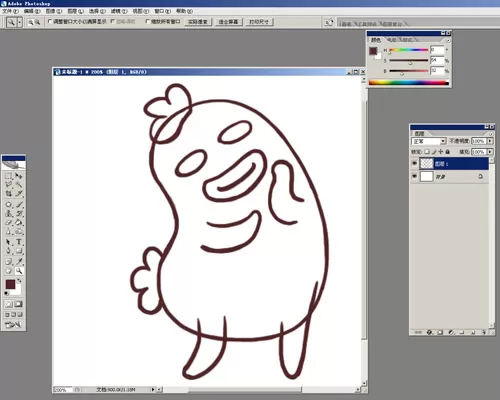Screen dimensions: 500x400
Task: Toggle lock all padlock icon
Action: [448, 152]
